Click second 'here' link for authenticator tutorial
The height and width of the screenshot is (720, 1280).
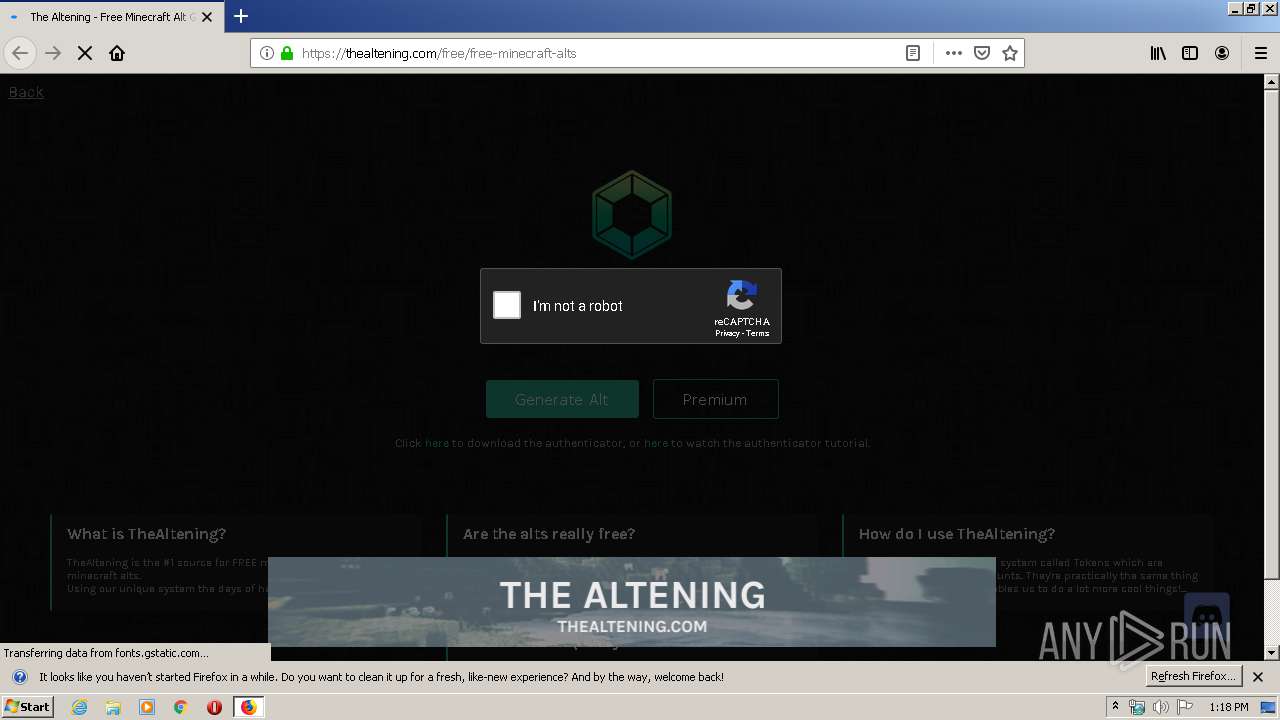click(656, 443)
